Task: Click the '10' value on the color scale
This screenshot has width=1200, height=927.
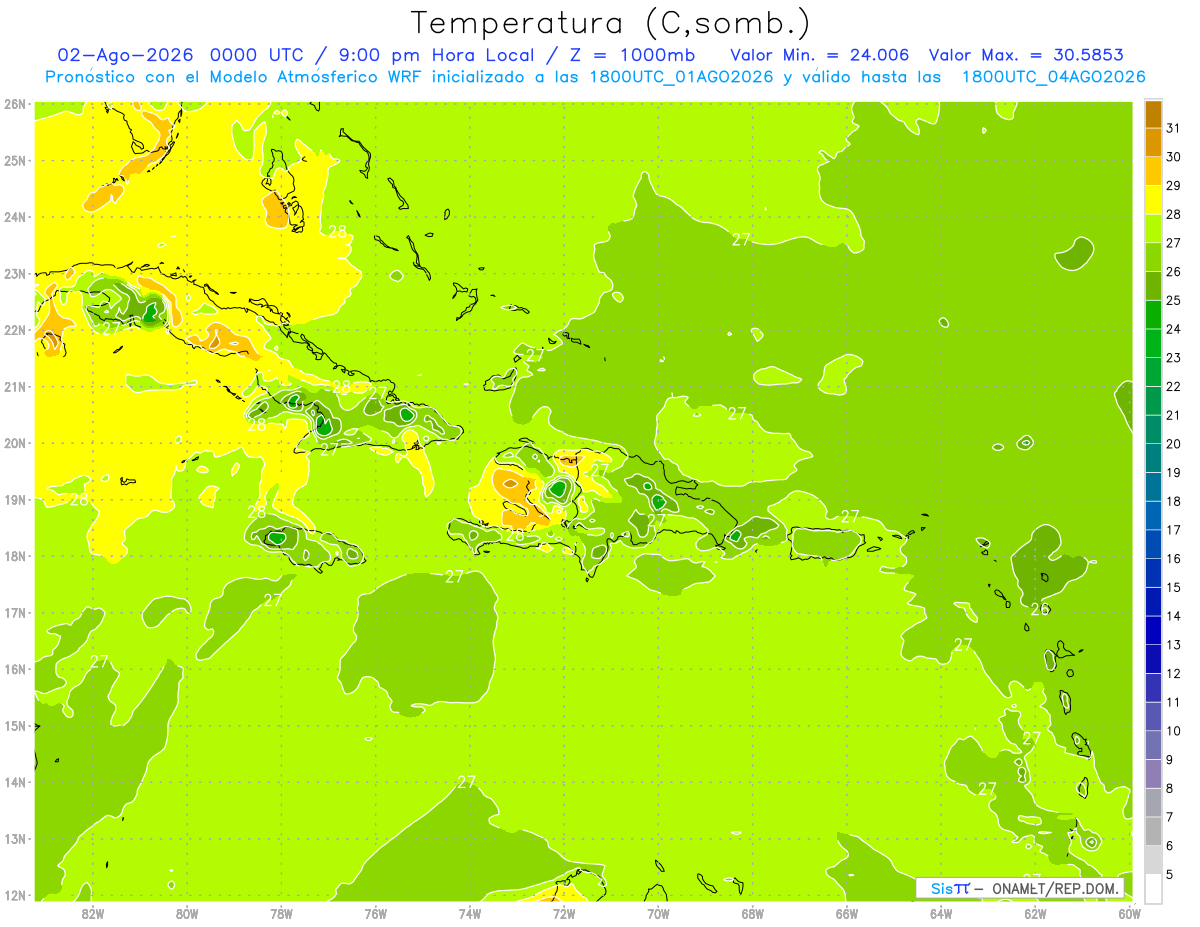Action: (x=1174, y=731)
